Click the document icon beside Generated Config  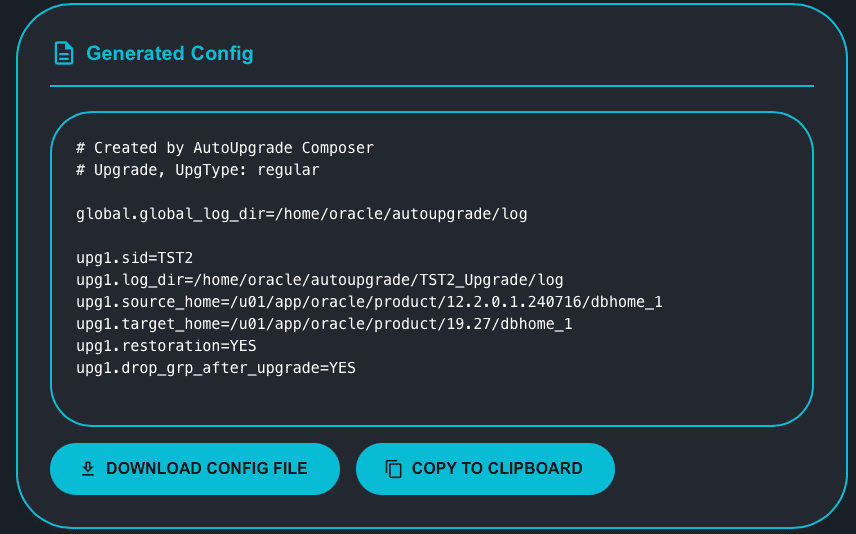tap(64, 53)
